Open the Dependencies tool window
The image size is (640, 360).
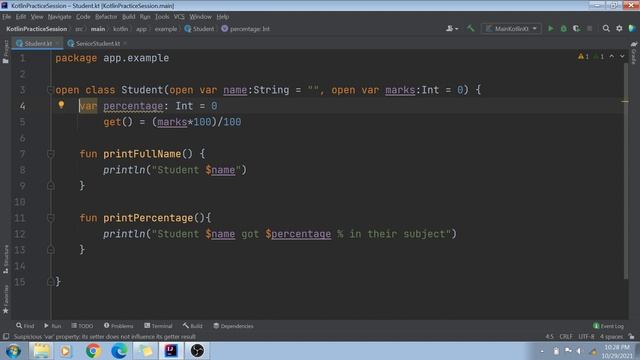233,326
